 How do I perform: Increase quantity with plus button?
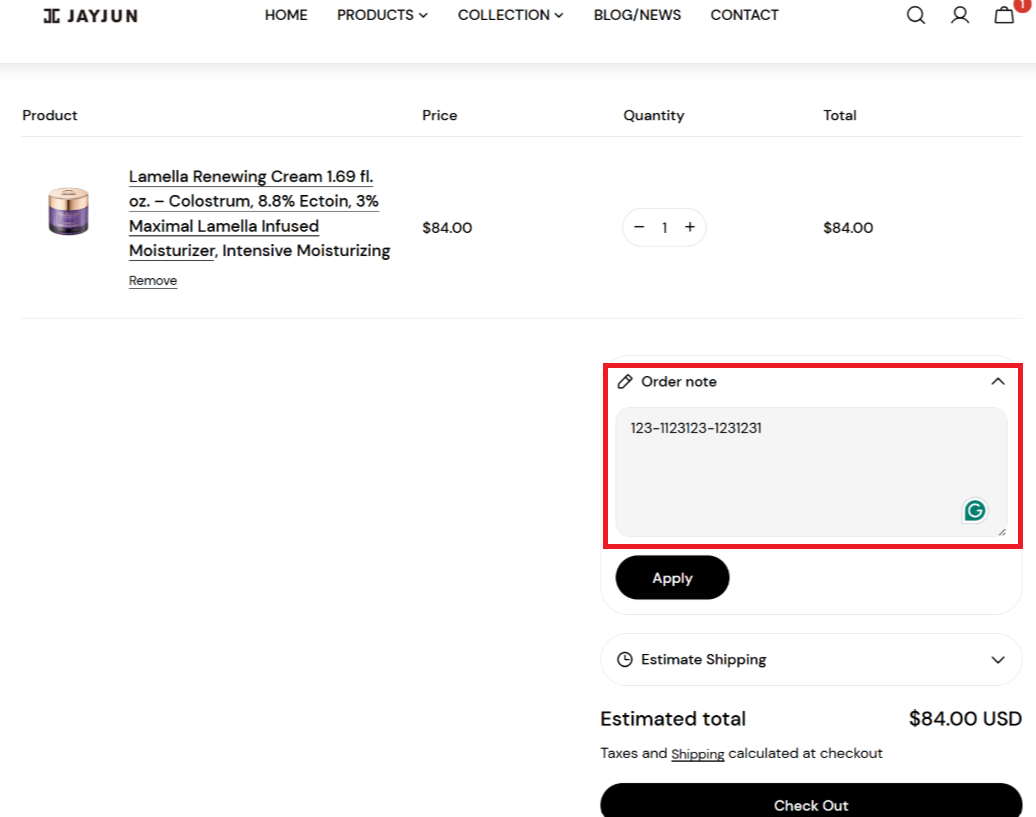click(x=689, y=227)
